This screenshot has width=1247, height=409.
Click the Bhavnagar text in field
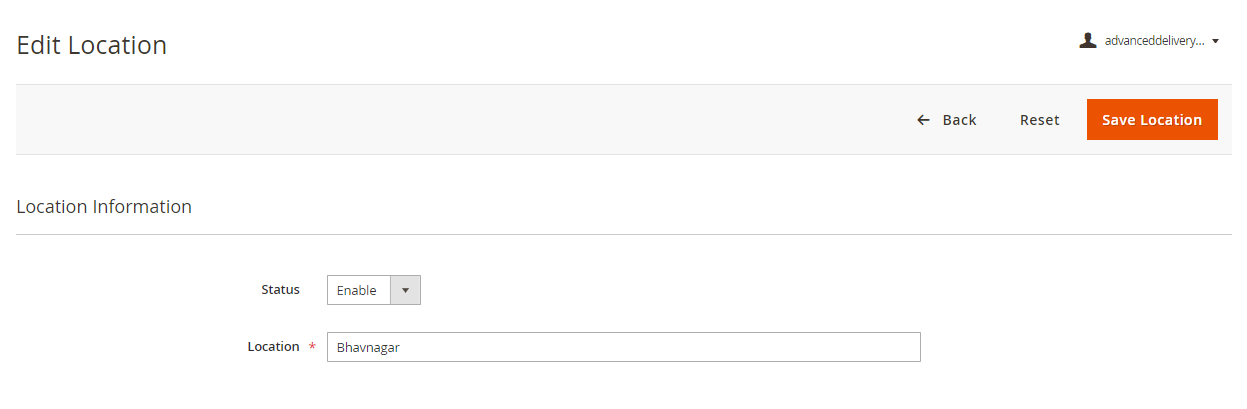pyautogui.click(x=368, y=347)
